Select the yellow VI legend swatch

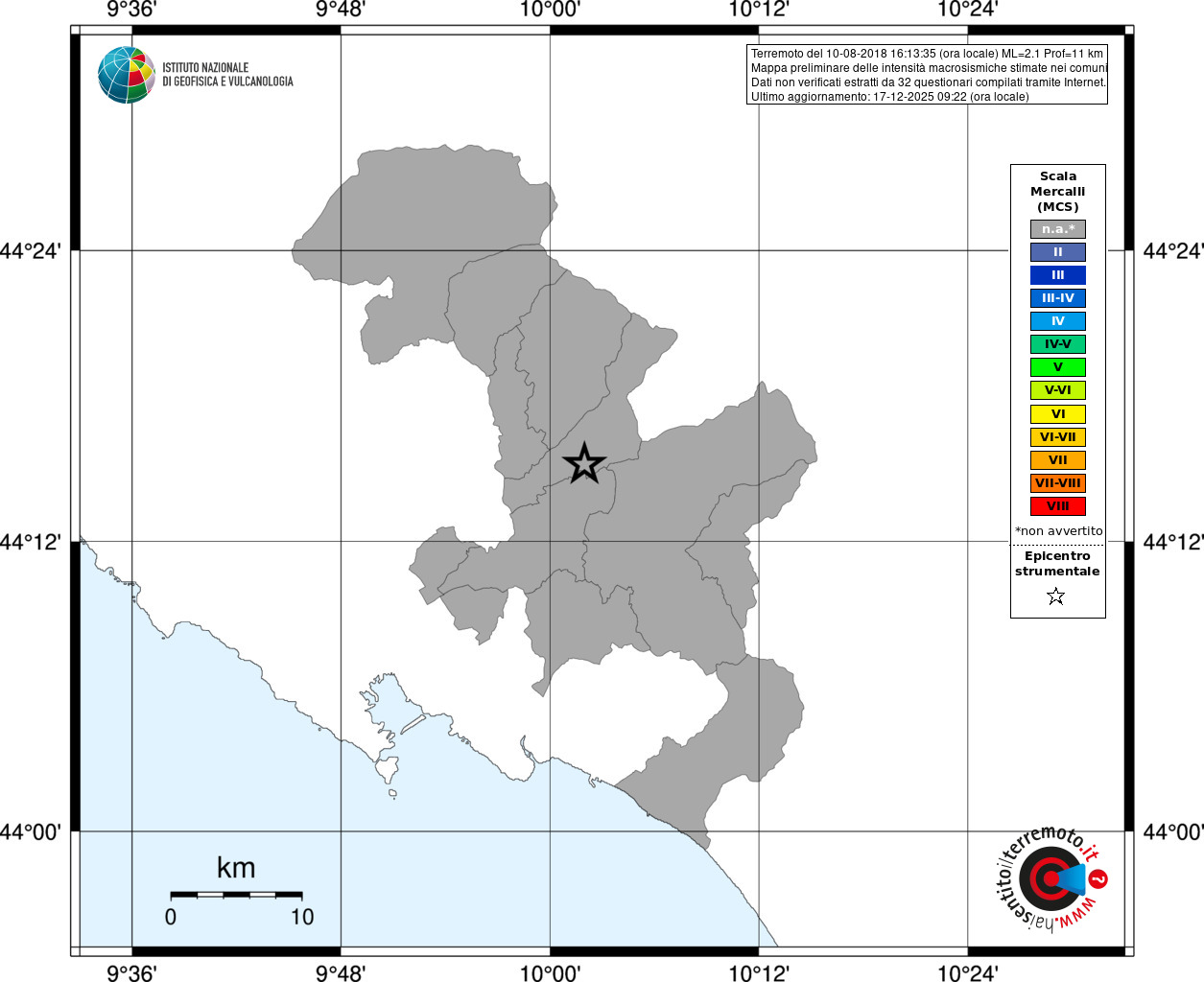(1058, 414)
